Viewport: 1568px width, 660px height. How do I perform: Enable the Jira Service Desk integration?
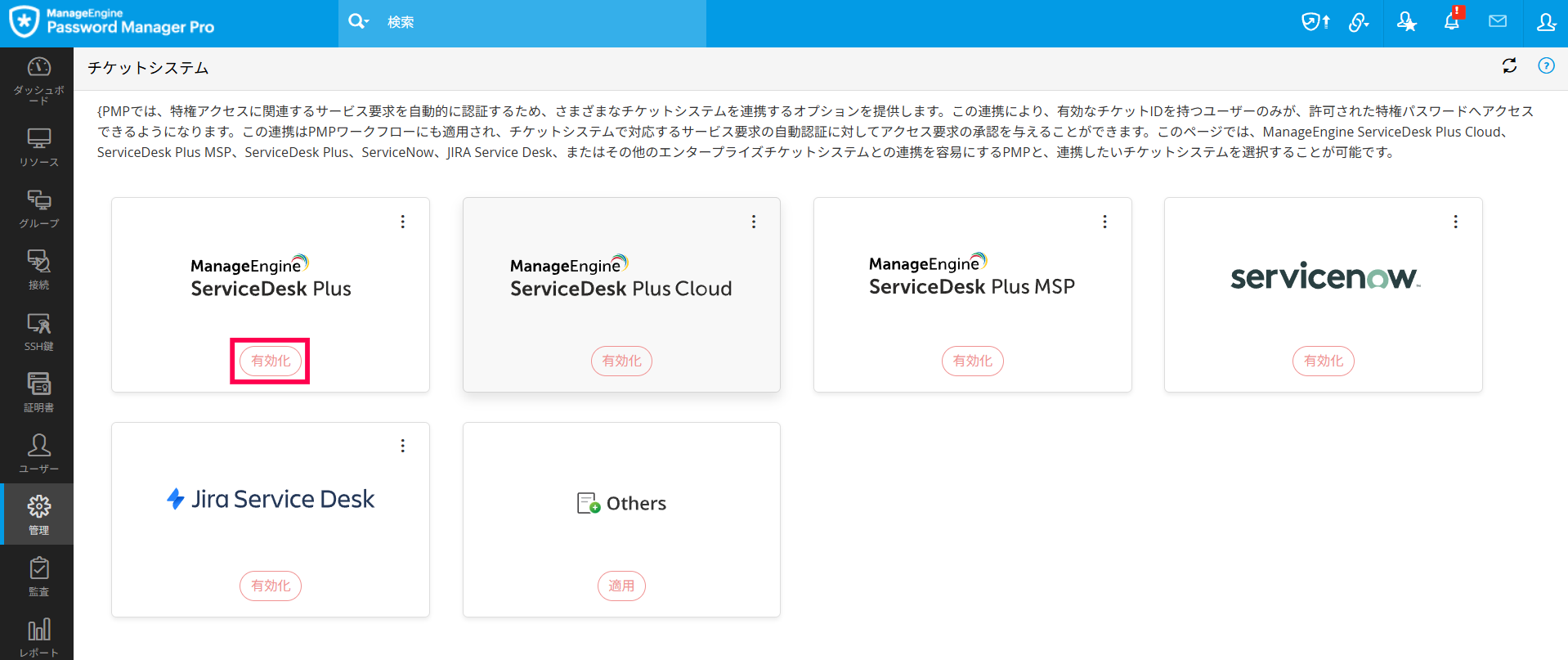271,586
